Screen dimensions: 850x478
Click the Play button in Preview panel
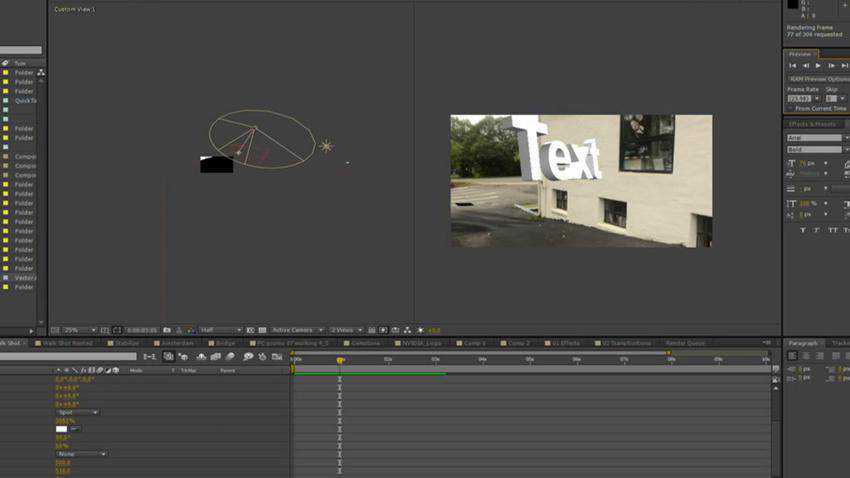[818, 66]
